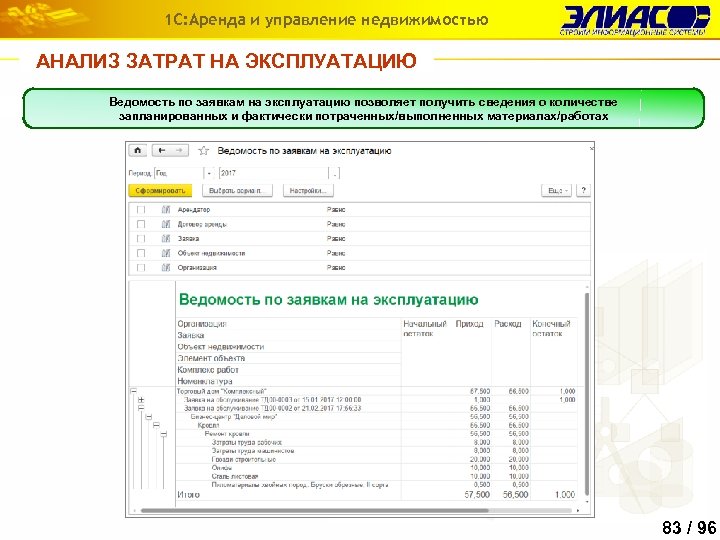Click the left arrow of horizontal scrollbar
720x540 pixels.
point(134,510)
